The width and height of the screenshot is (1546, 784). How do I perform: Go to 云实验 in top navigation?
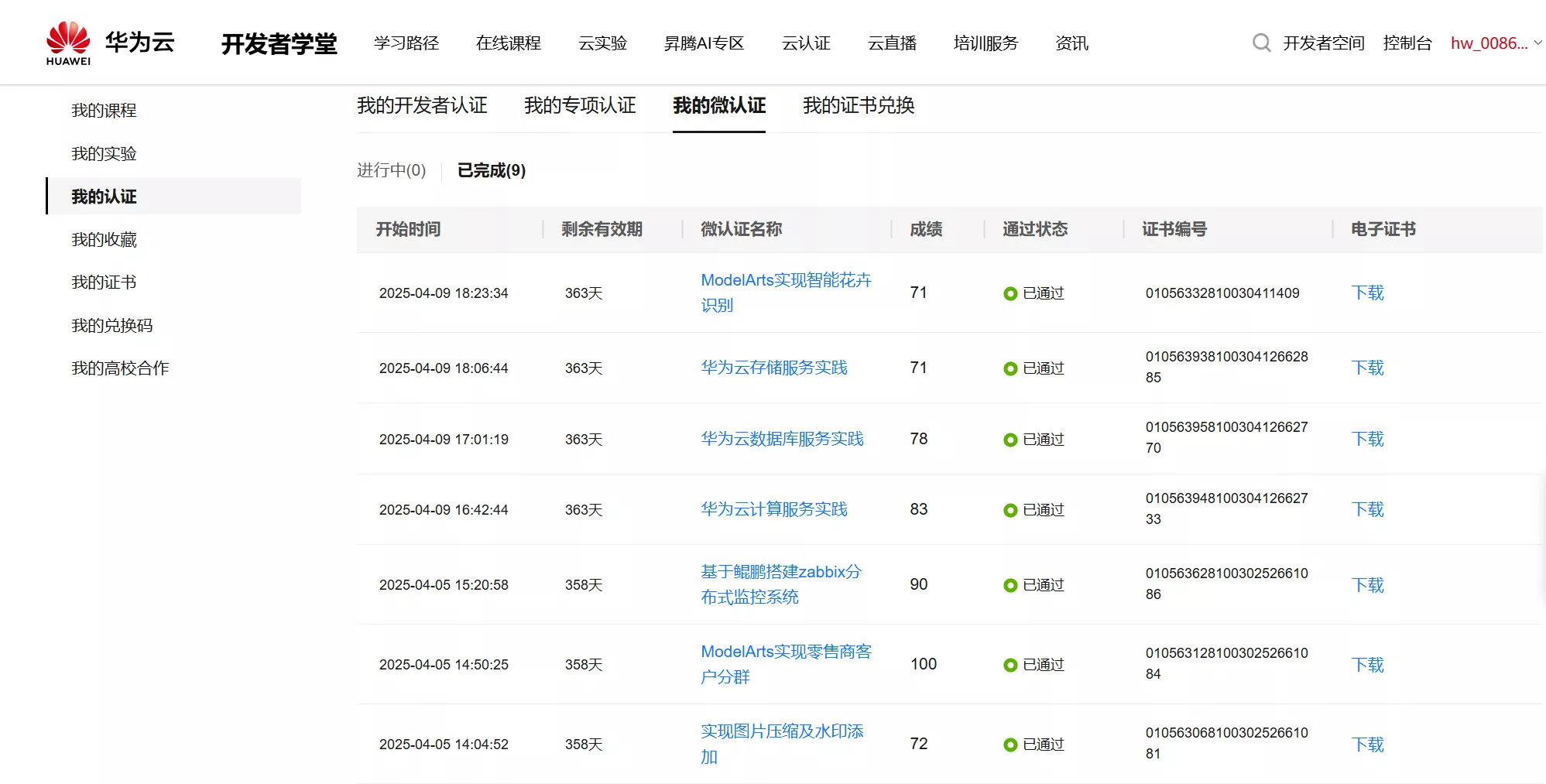[602, 43]
